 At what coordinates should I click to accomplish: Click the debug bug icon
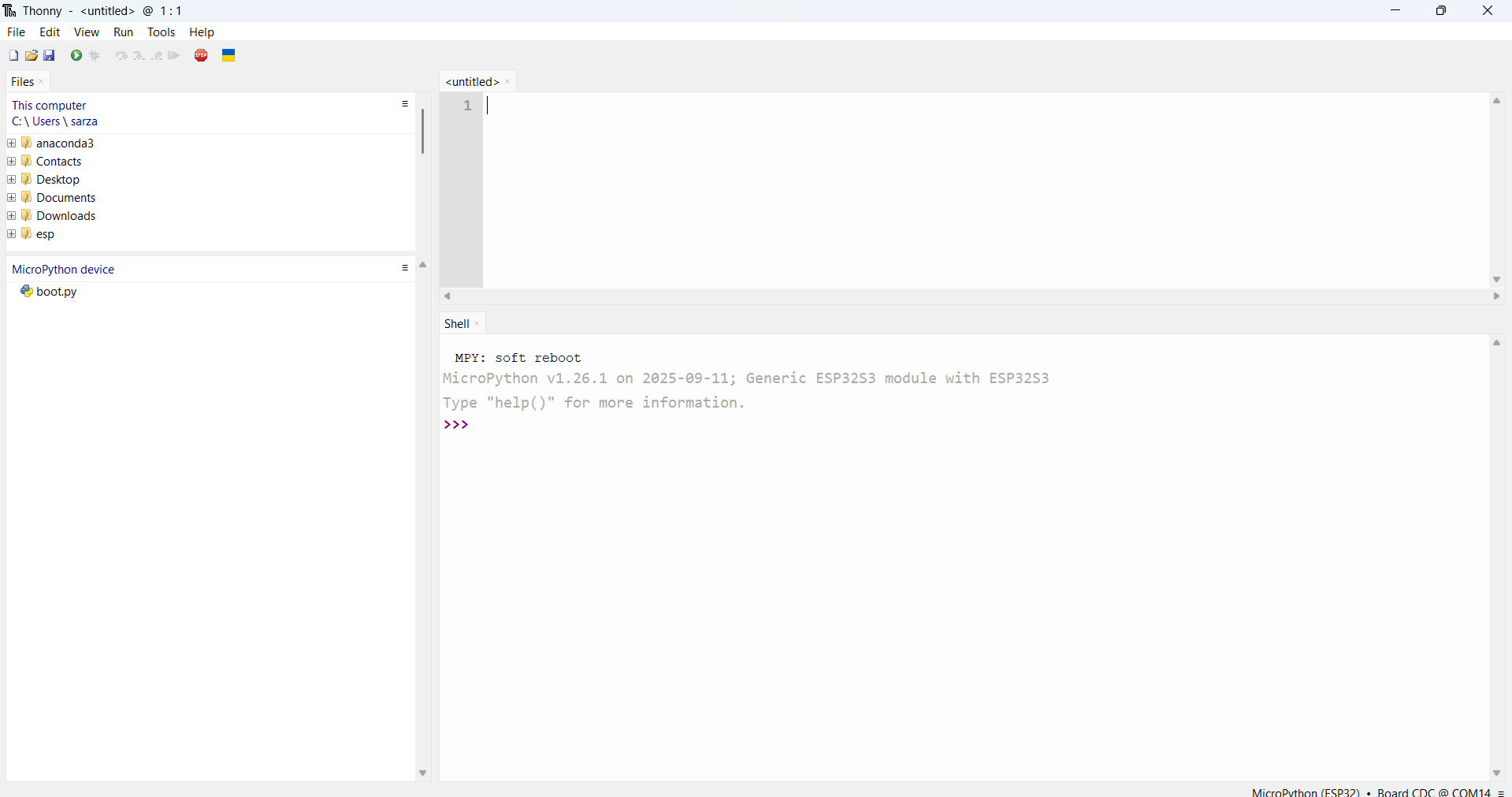(95, 55)
